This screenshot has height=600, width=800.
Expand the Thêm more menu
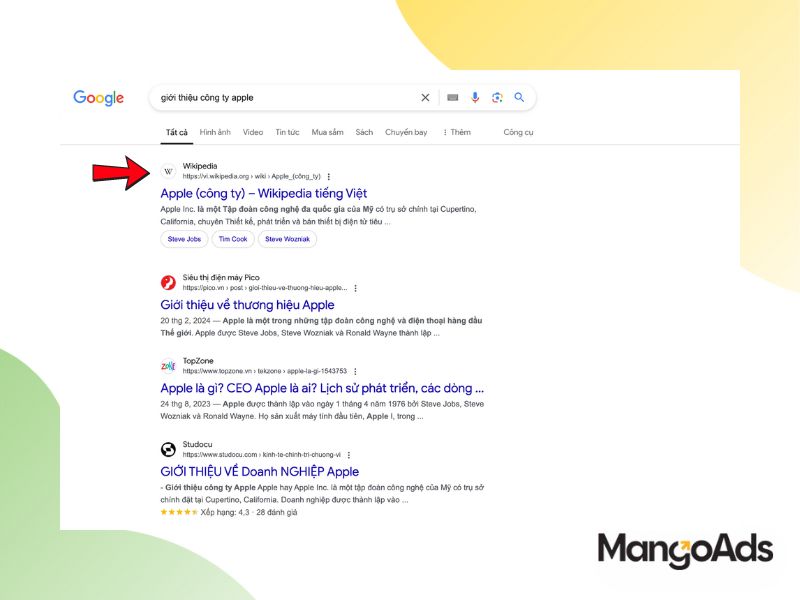[x=457, y=132]
